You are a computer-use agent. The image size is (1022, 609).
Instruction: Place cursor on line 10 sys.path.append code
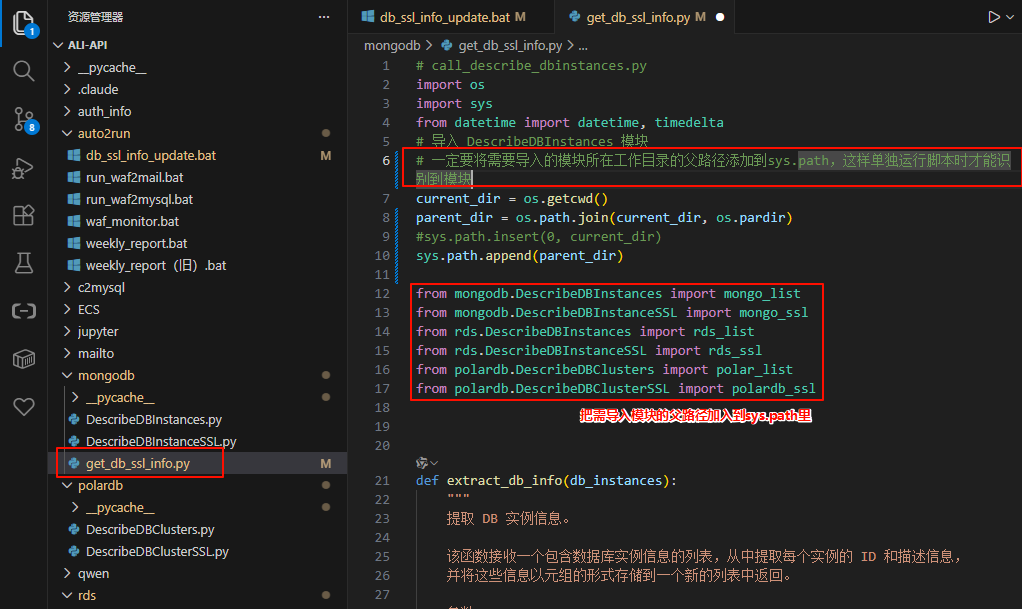(519, 256)
